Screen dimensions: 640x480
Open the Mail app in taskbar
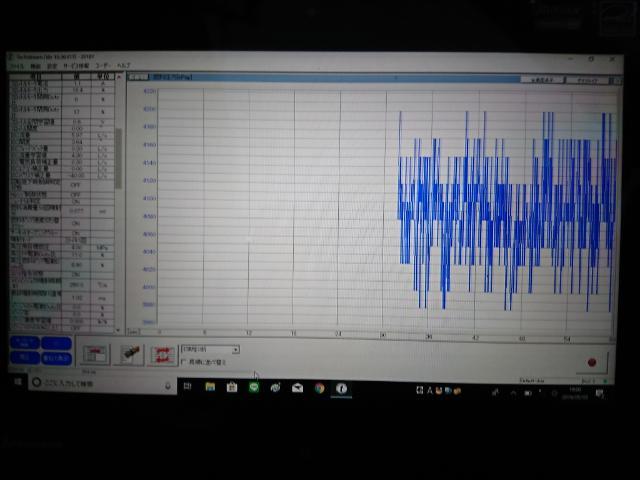[x=297, y=387]
